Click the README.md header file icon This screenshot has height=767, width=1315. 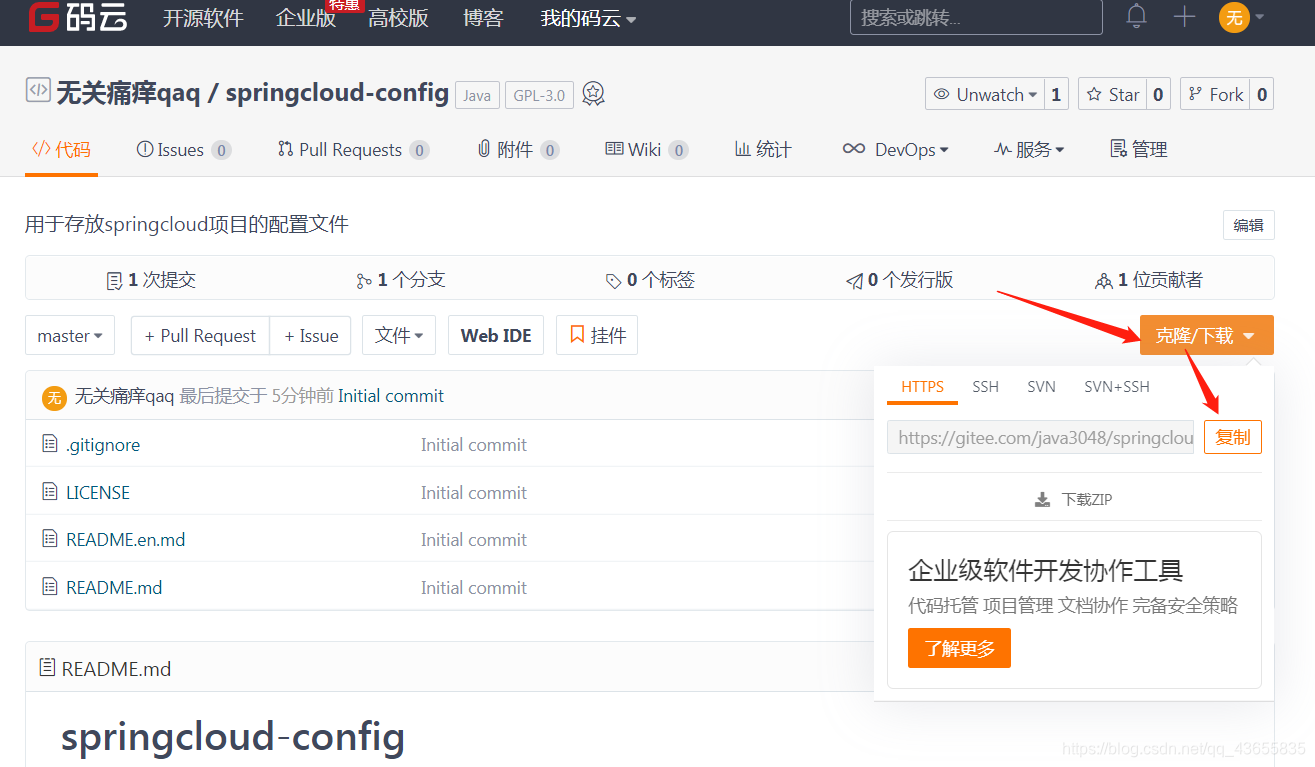tap(46, 667)
